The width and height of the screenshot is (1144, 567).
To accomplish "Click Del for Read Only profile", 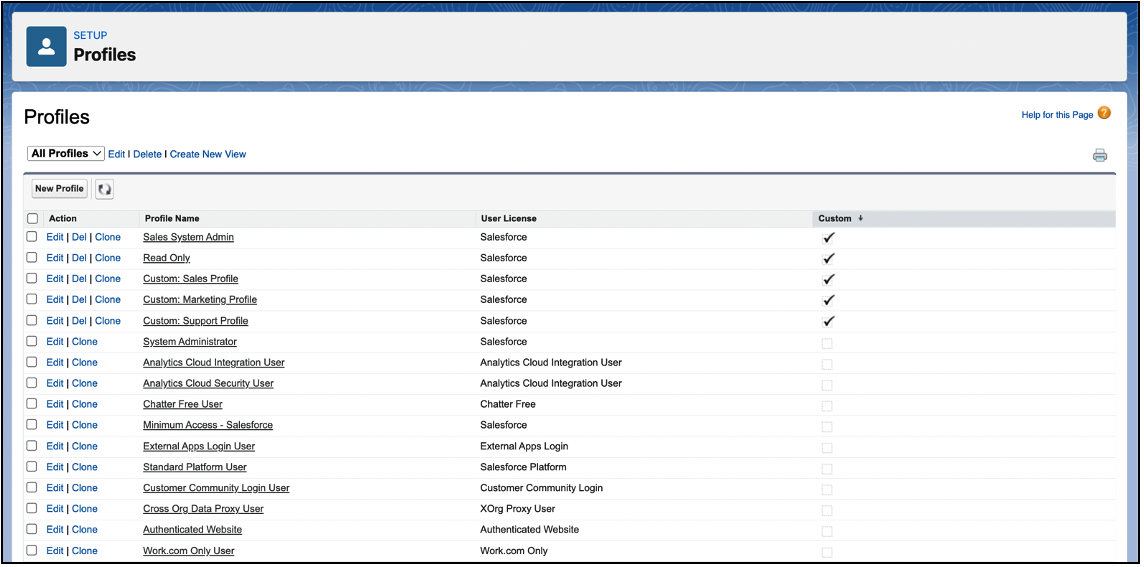I will tap(79, 258).
